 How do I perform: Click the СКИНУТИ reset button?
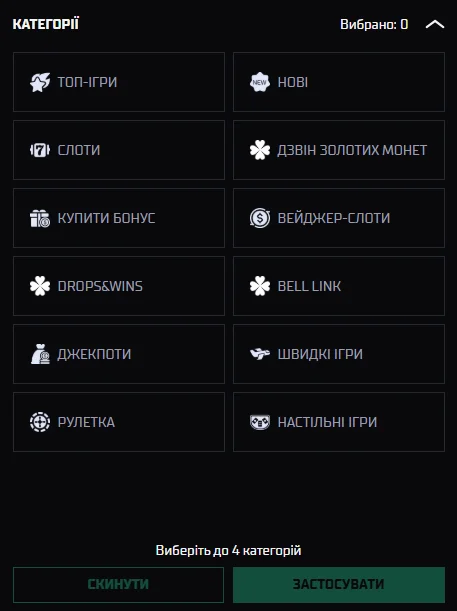(118, 585)
